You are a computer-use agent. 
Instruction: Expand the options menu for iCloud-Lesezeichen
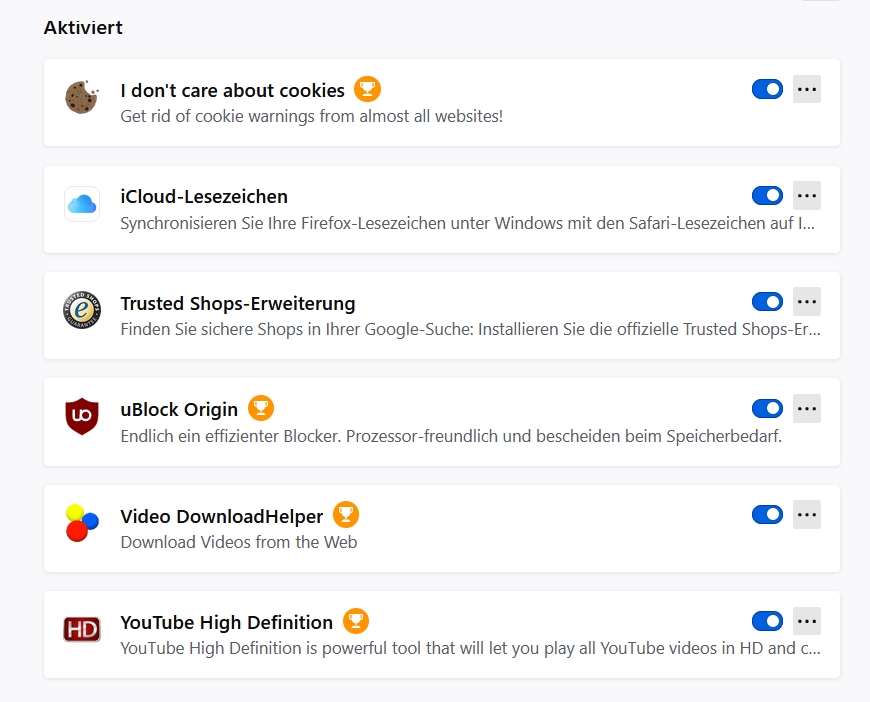click(807, 195)
